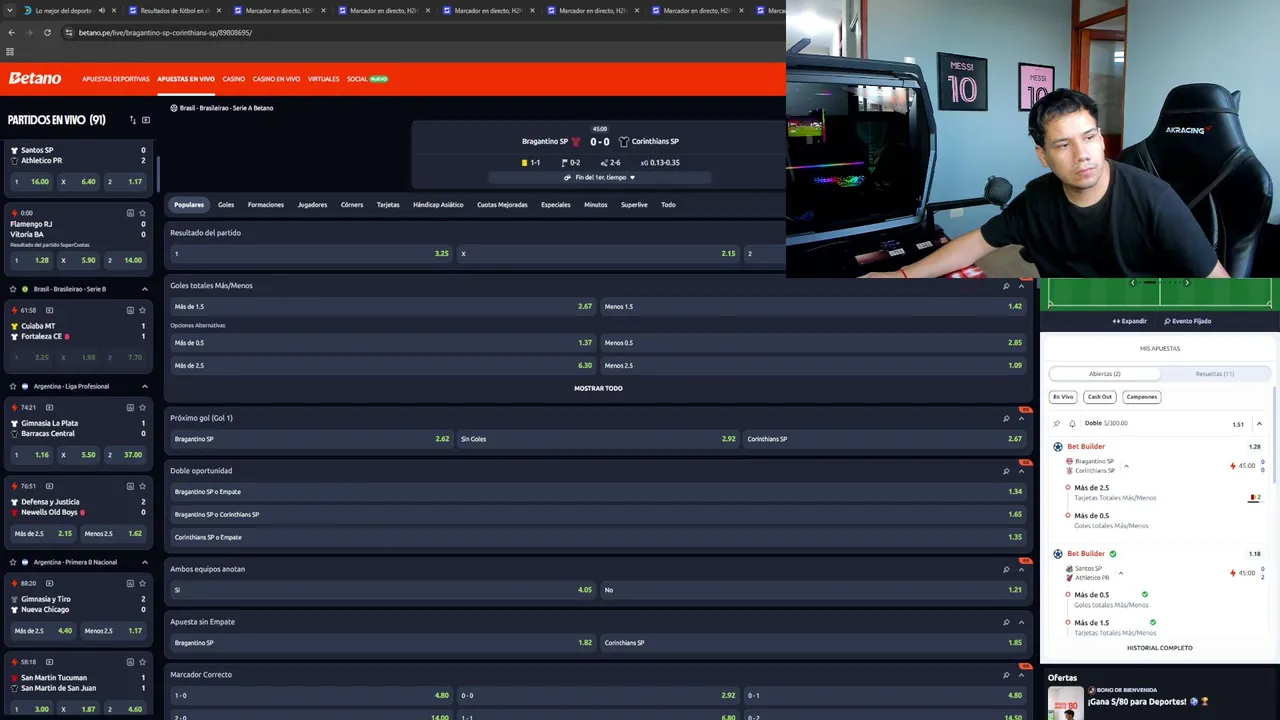
Task: Open the Tarjetas market tab
Action: click(388, 205)
